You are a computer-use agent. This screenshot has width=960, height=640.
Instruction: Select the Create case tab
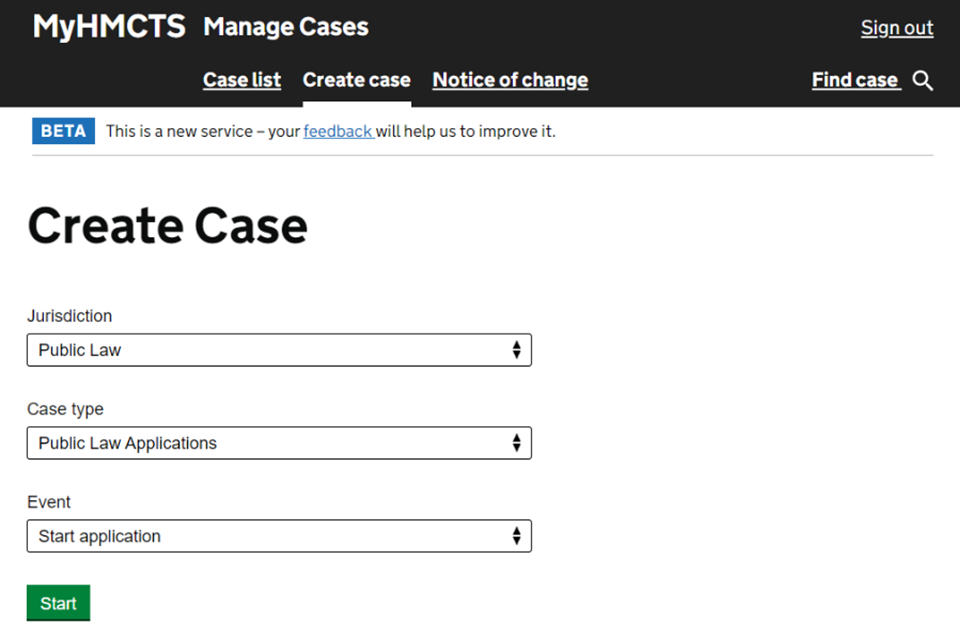356,80
